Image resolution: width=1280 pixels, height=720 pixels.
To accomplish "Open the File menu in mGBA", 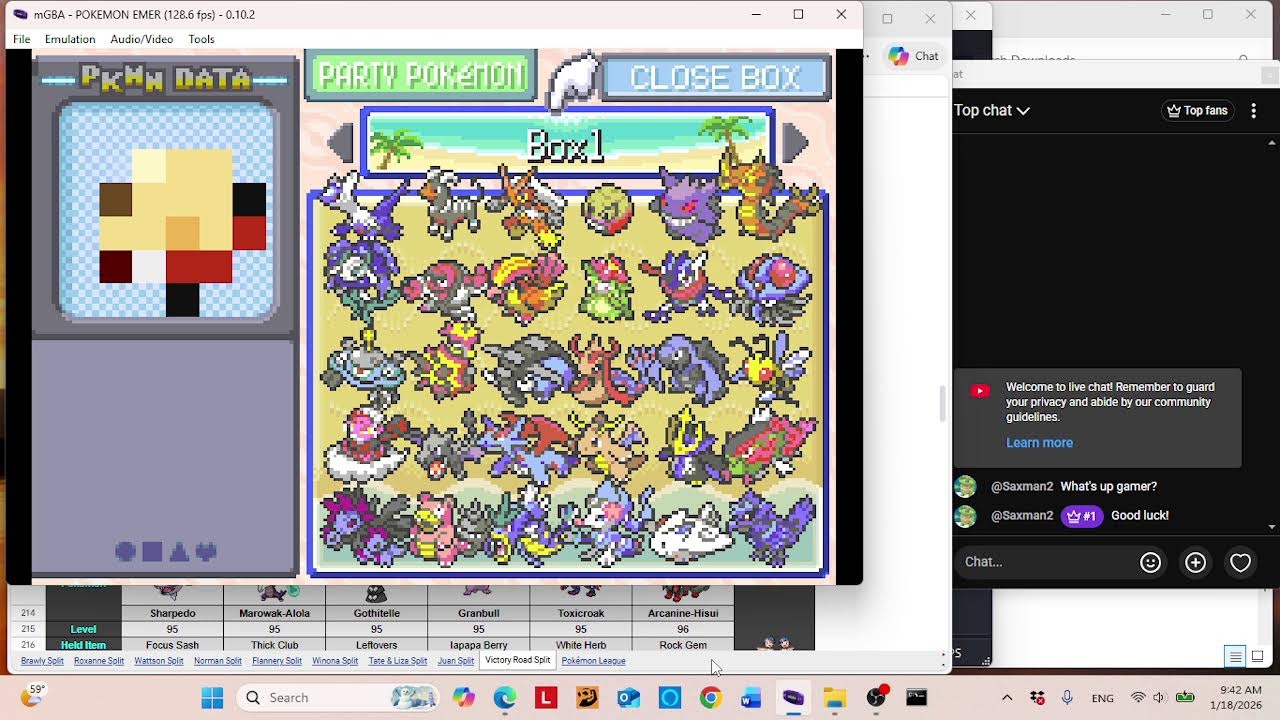I will (21, 39).
